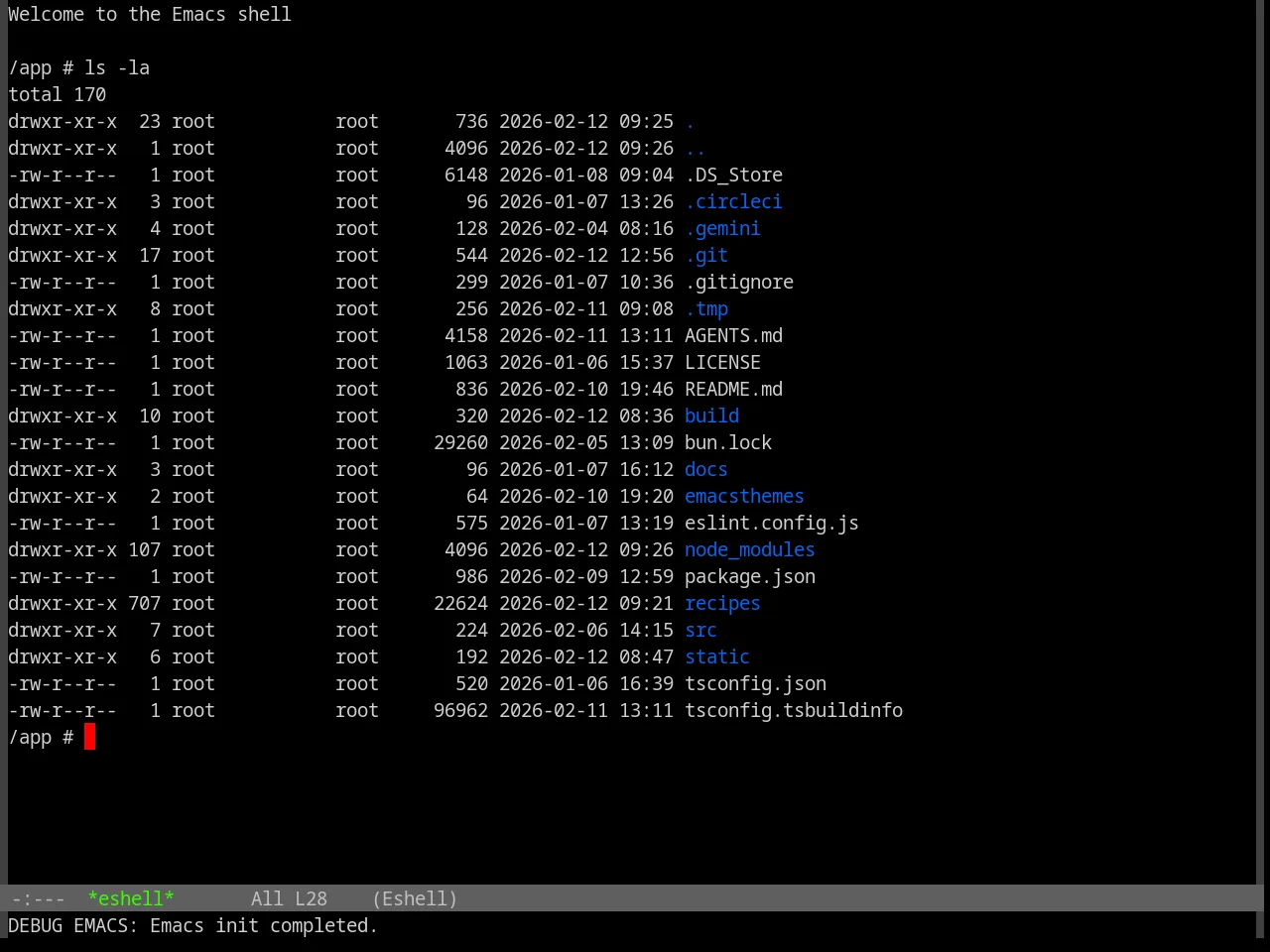The height and width of the screenshot is (952, 1270).
Task: Select the LICENSE file name
Action: tap(722, 362)
